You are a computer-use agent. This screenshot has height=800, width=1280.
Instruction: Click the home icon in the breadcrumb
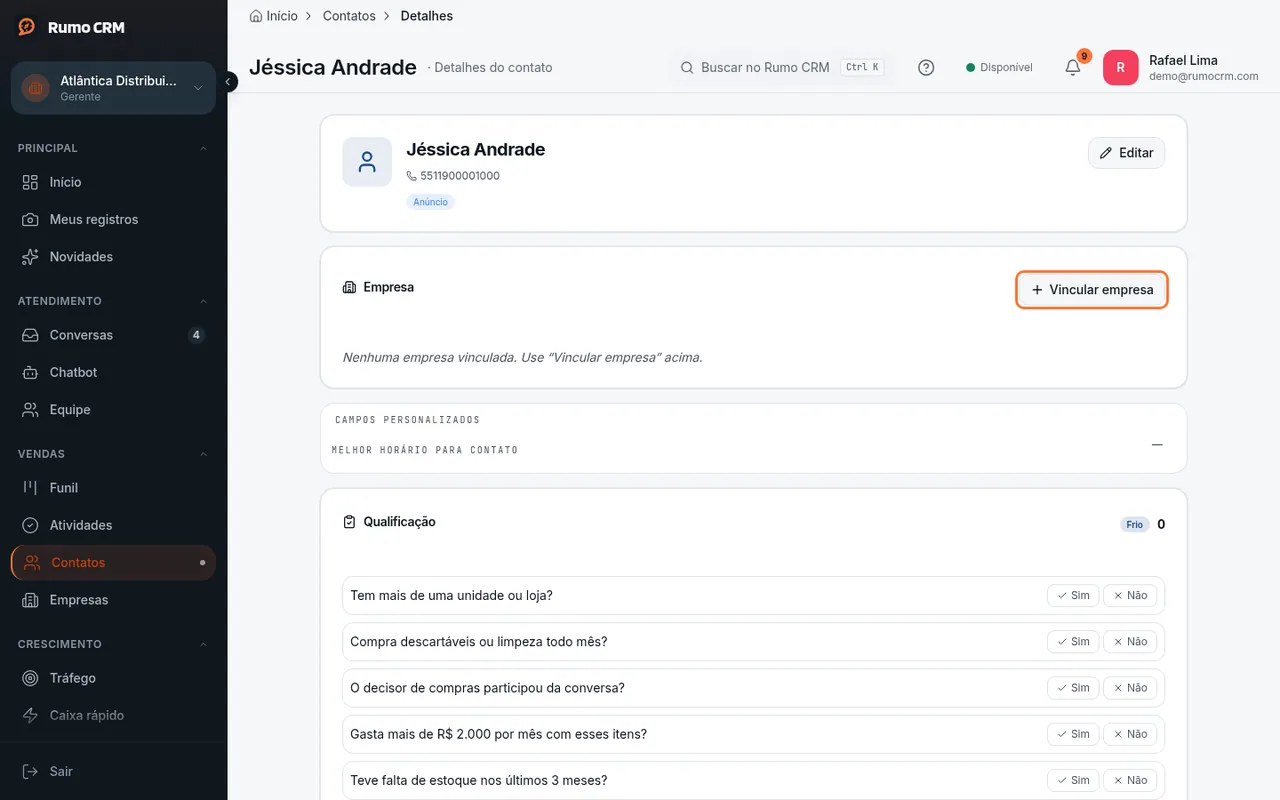(256, 16)
